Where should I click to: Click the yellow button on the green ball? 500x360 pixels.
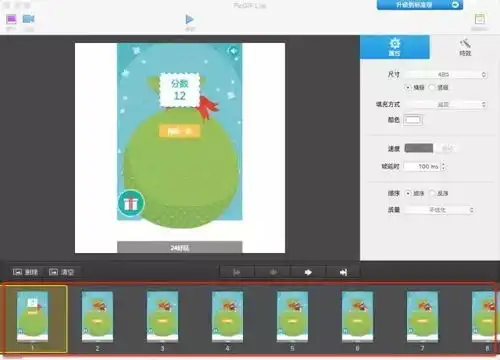pos(180,131)
